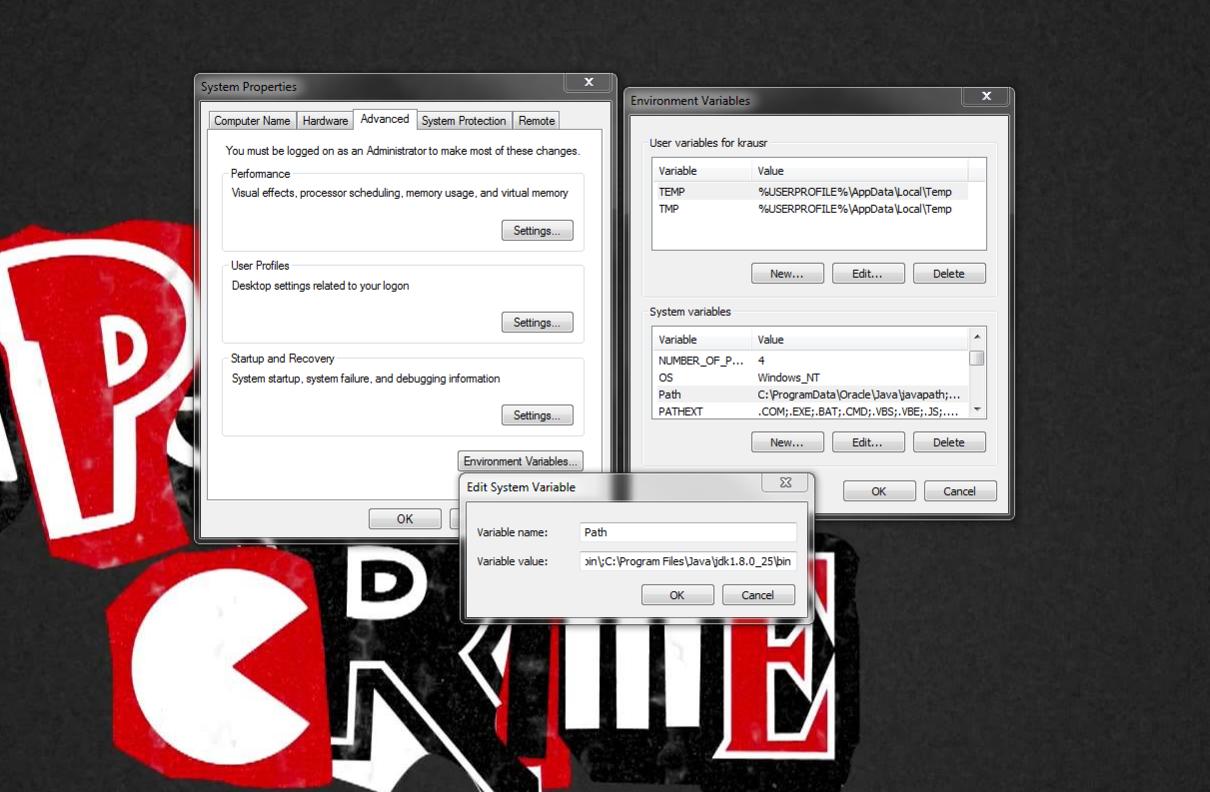Image resolution: width=1210 pixels, height=792 pixels.
Task: Click OK in Edit System Variable dialog
Action: pos(677,595)
